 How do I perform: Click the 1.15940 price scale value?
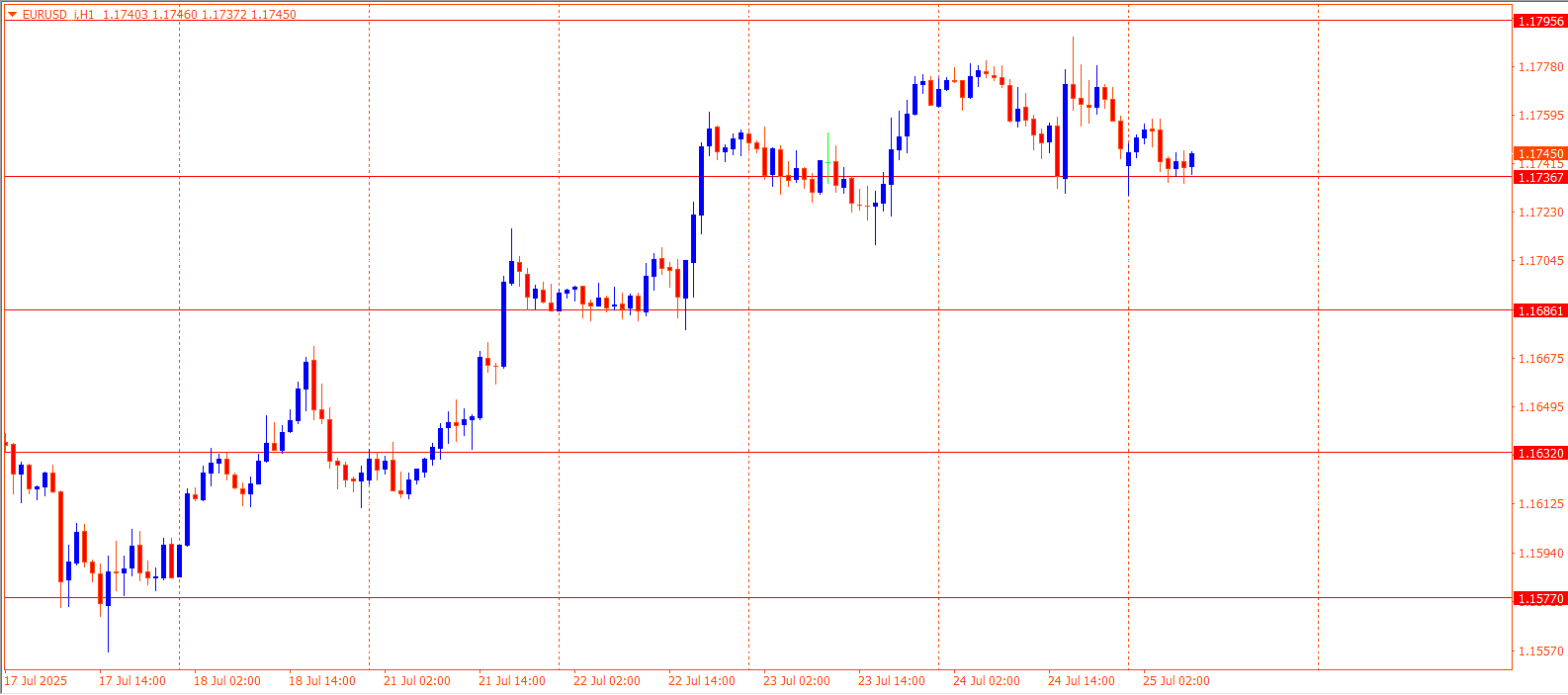(x=1540, y=554)
